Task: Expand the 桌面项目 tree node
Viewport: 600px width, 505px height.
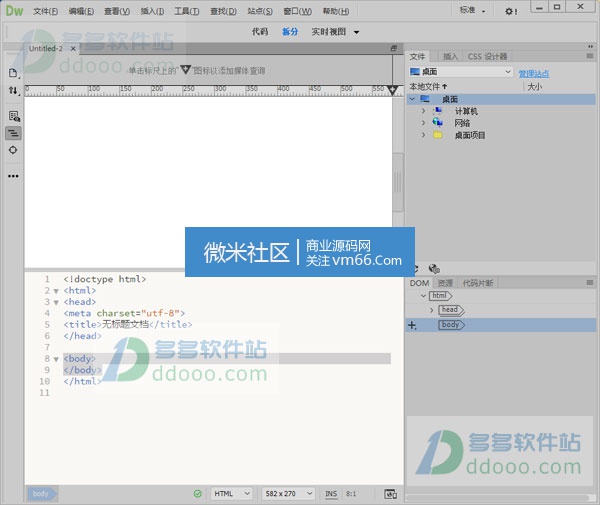Action: tap(424, 135)
